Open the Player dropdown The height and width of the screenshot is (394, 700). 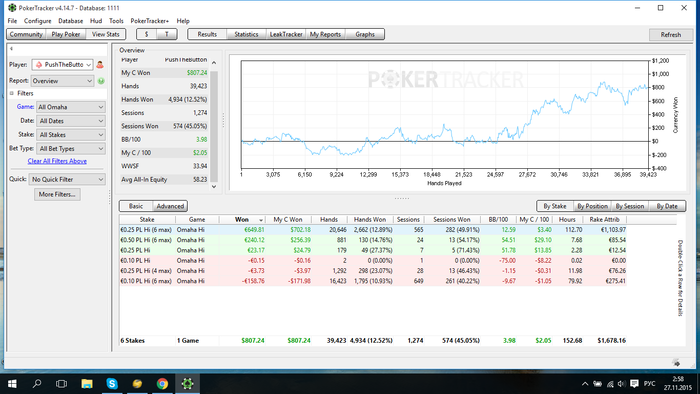pyautogui.click(x=62, y=65)
